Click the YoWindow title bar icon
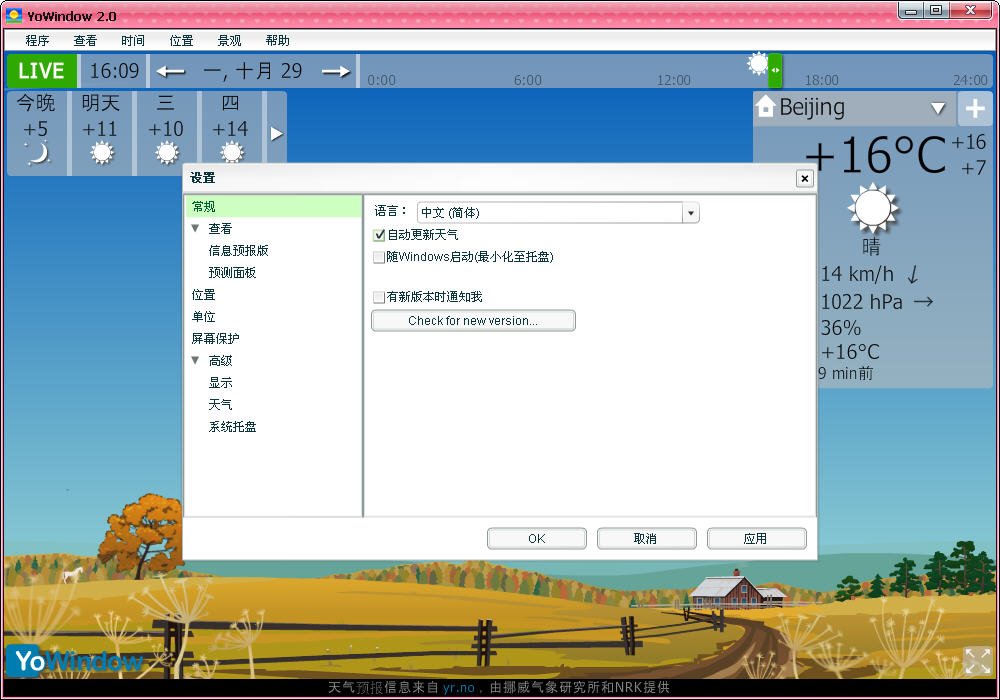 [x=13, y=15]
